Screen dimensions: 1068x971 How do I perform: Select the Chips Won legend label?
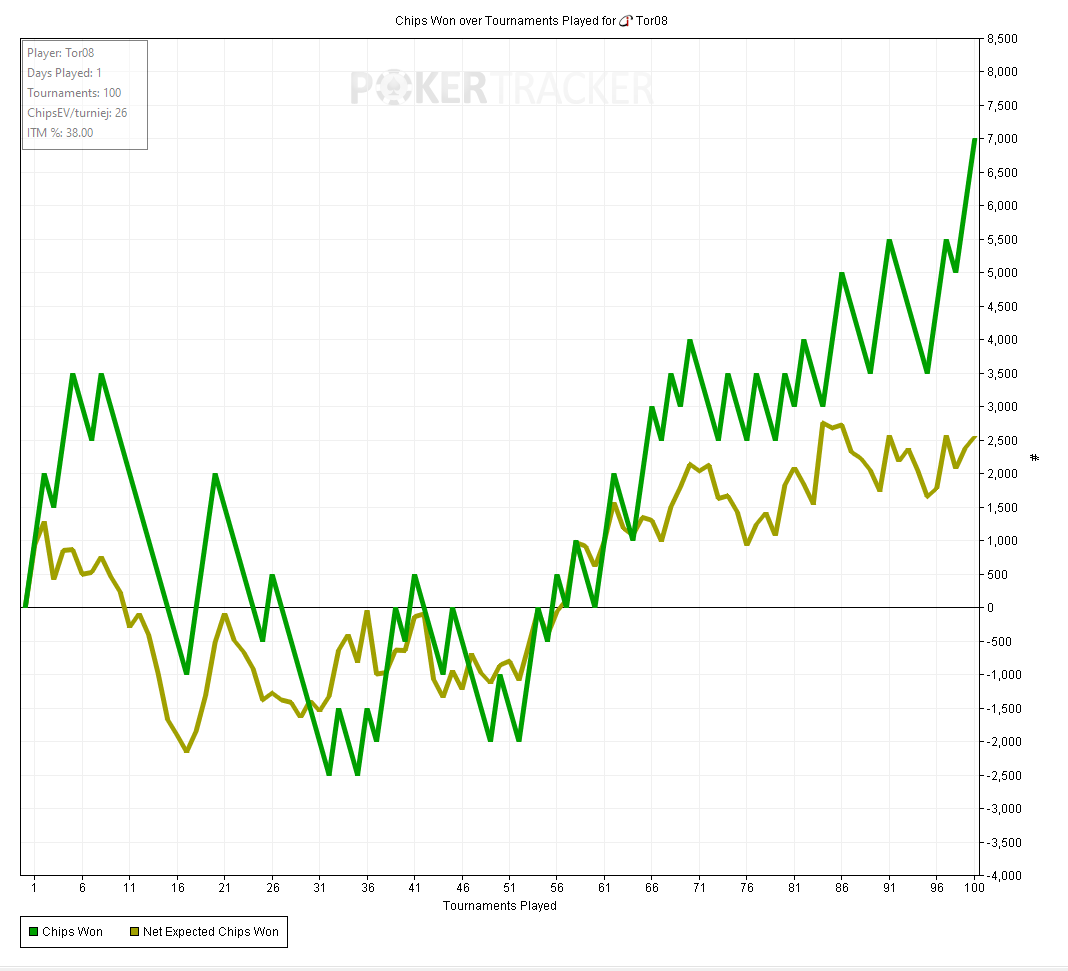tap(72, 932)
